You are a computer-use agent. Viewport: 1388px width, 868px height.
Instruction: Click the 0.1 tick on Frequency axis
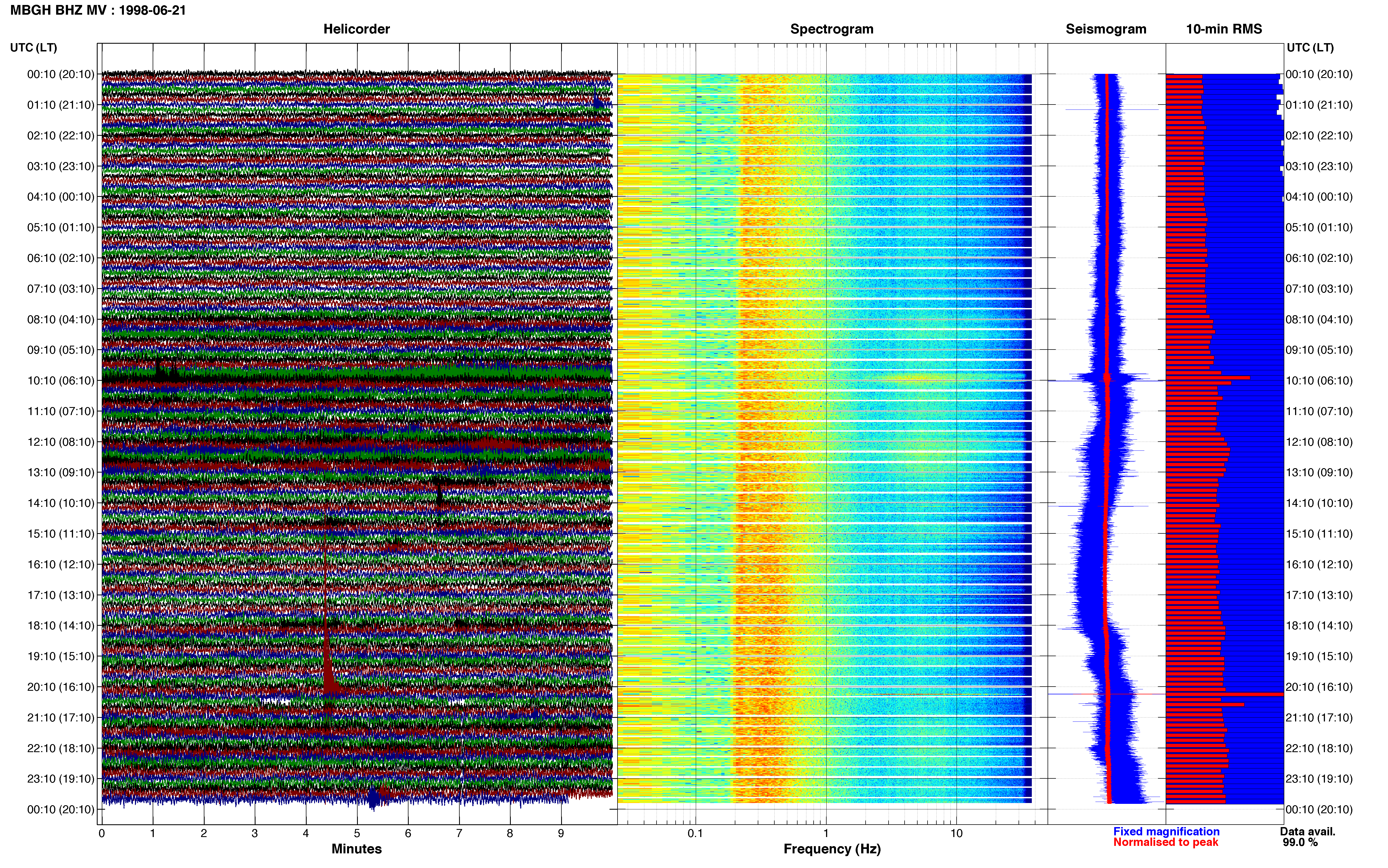click(x=695, y=833)
